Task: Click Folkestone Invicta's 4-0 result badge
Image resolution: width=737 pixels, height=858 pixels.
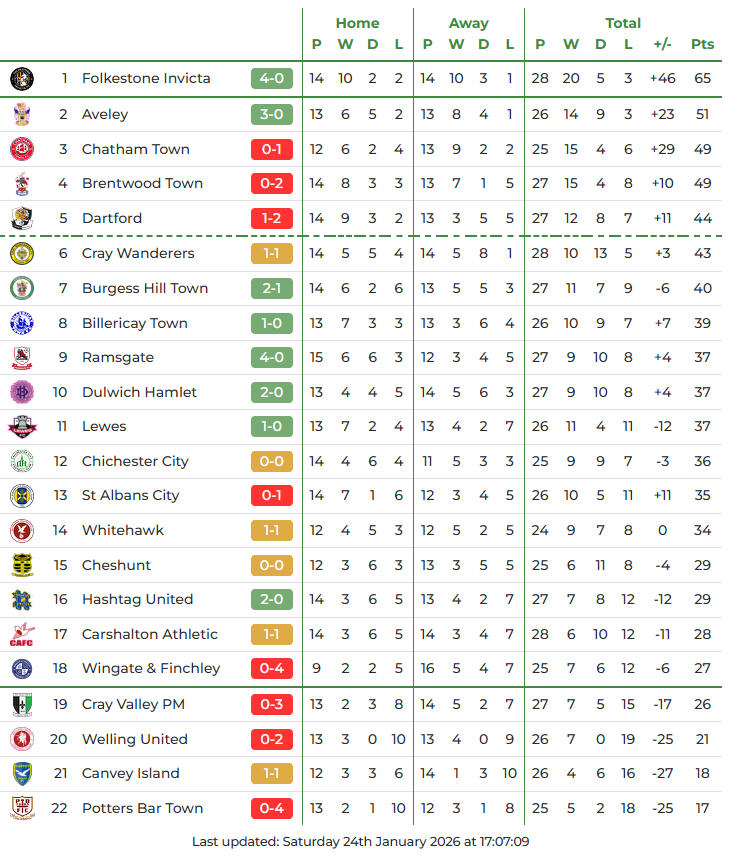Action: click(x=272, y=78)
